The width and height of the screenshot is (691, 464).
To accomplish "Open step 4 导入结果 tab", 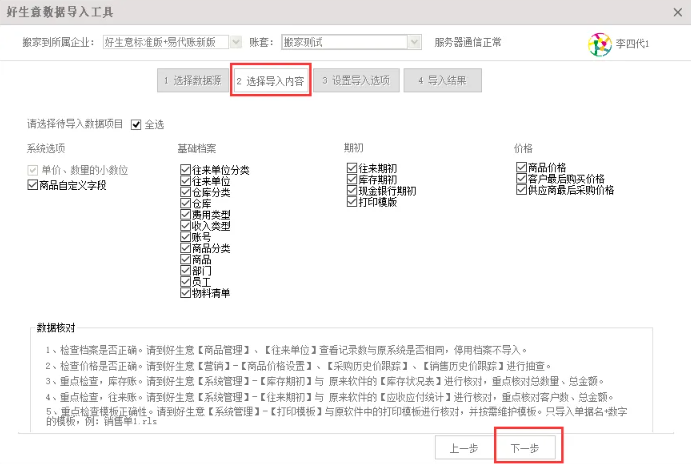I will pos(442,80).
